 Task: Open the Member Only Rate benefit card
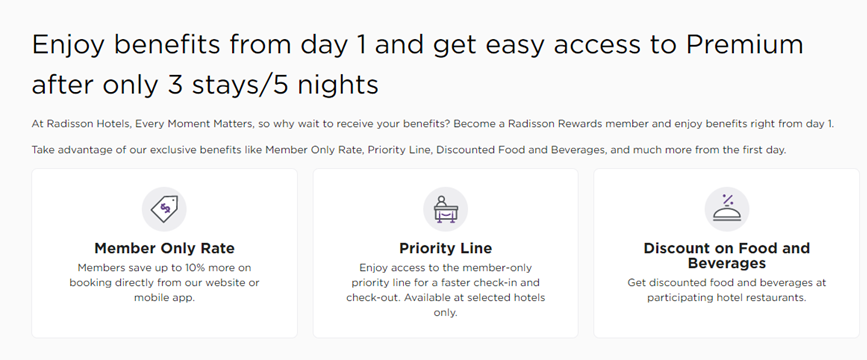(x=164, y=253)
